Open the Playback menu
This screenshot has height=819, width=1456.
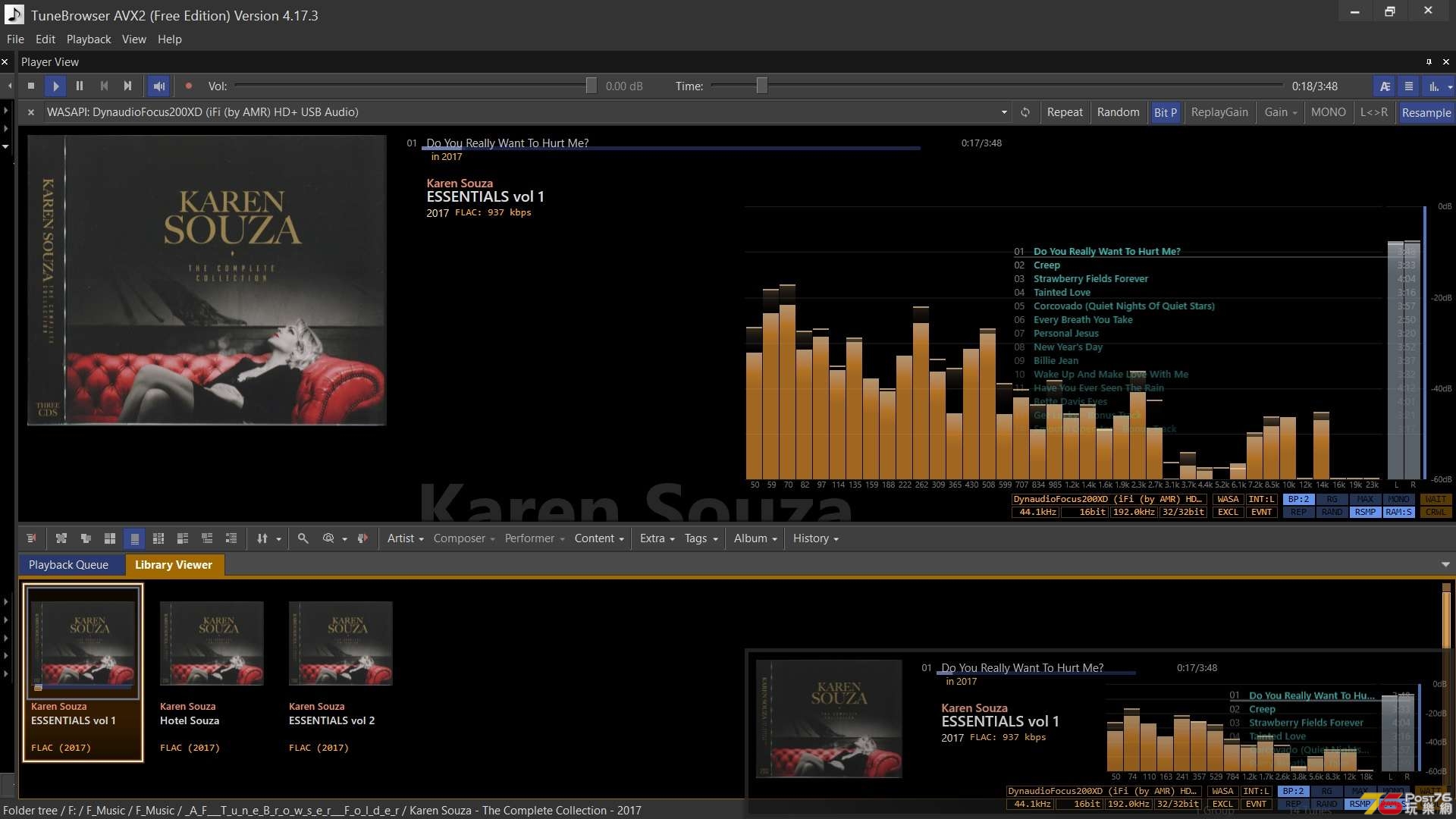(x=89, y=39)
